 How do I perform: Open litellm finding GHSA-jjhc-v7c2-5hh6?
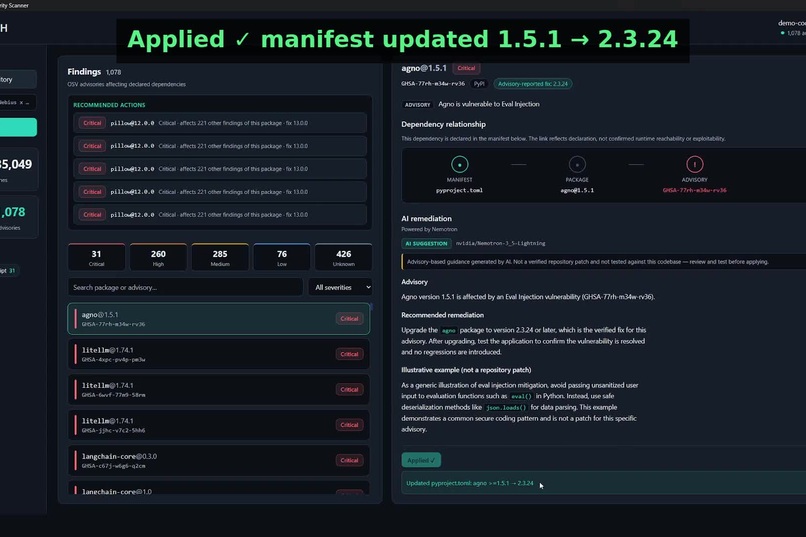pos(218,425)
